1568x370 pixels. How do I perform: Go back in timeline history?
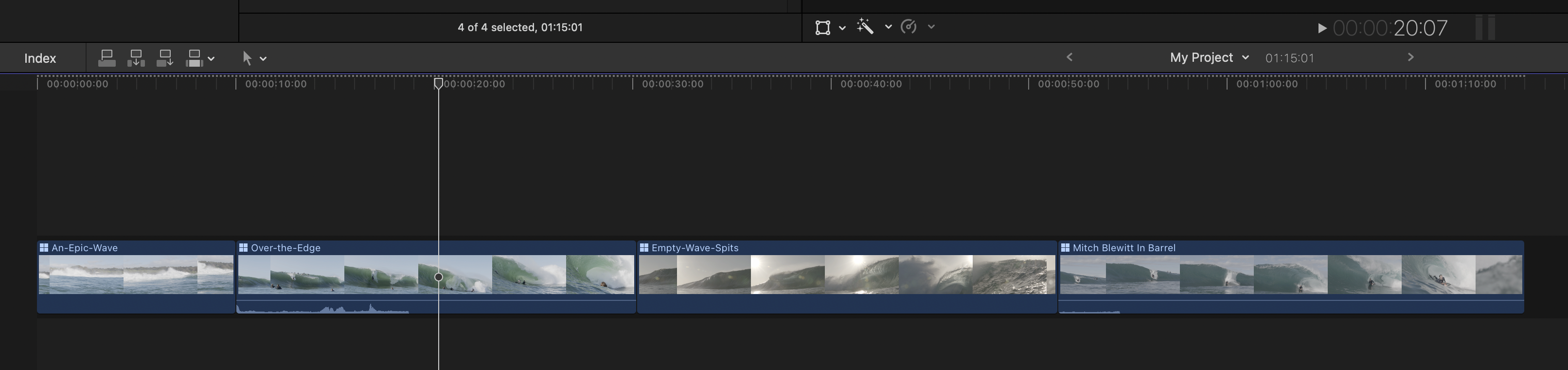click(1069, 57)
